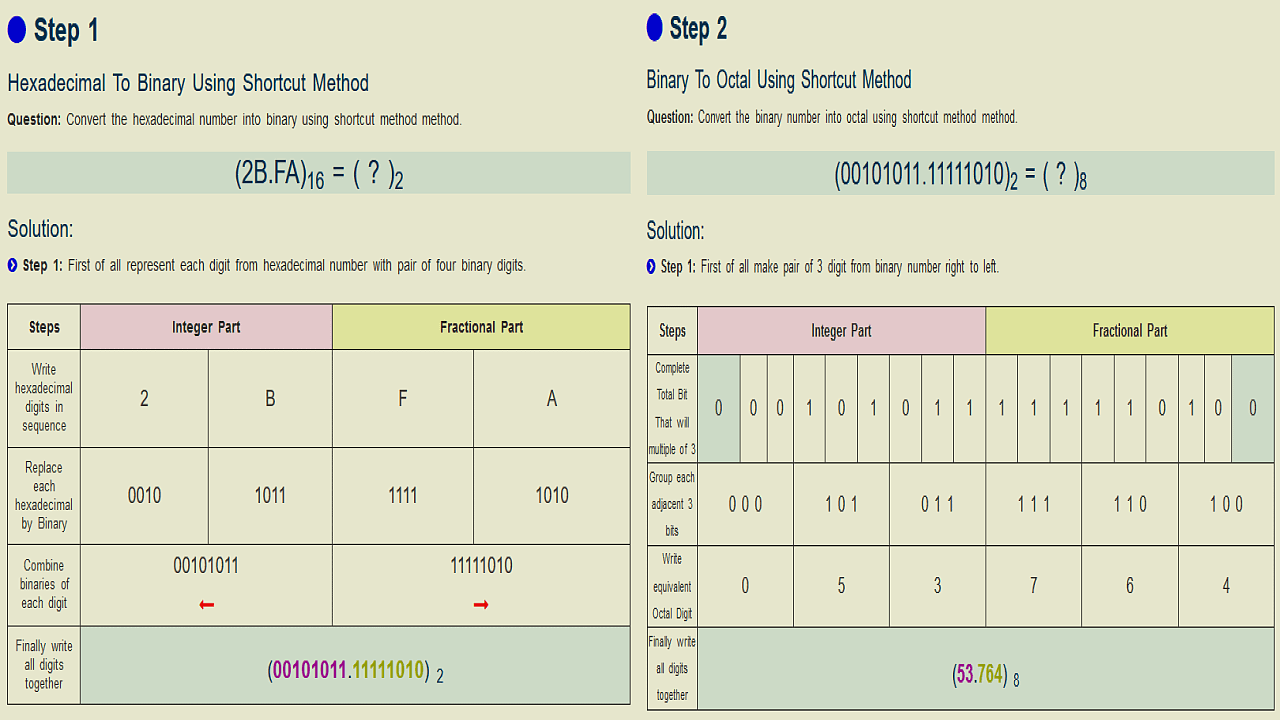Click the (00101011.11111010)2 = ( ? )8 equation
1280x720 pixels.
click(x=960, y=175)
